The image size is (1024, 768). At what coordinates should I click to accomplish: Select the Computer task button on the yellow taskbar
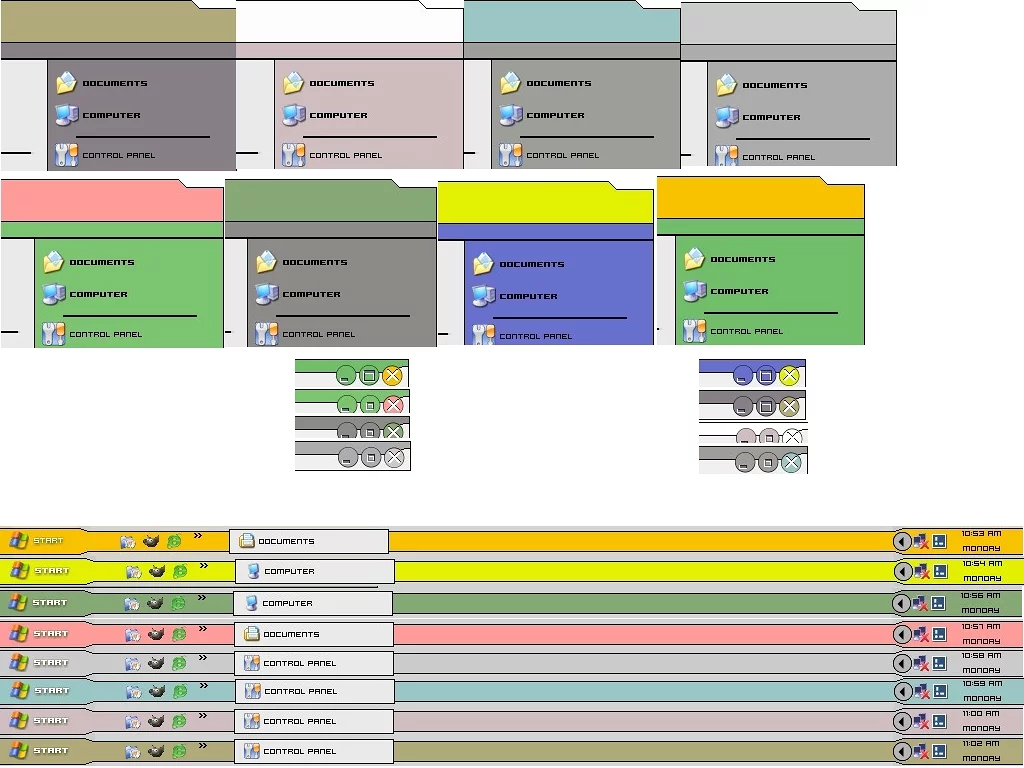(314, 571)
